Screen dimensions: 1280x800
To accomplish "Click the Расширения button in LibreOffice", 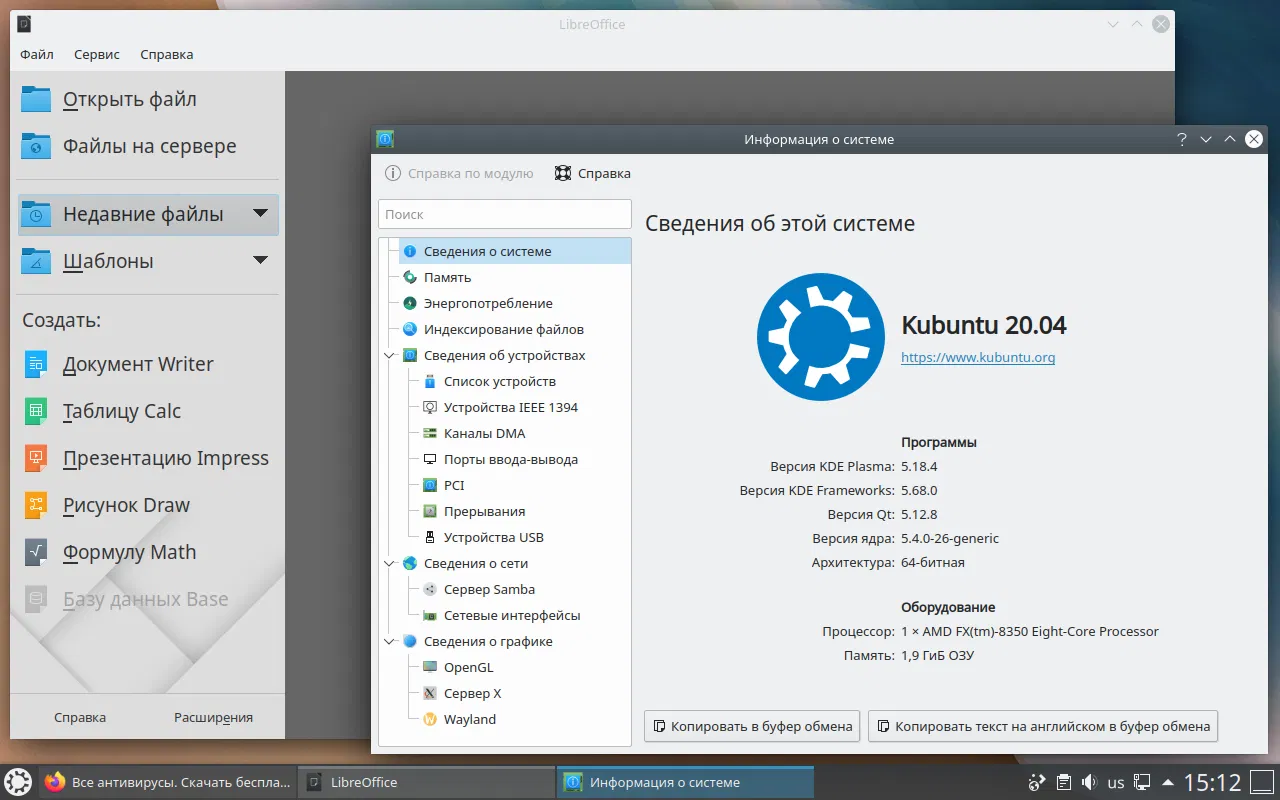I will pyautogui.click(x=213, y=717).
